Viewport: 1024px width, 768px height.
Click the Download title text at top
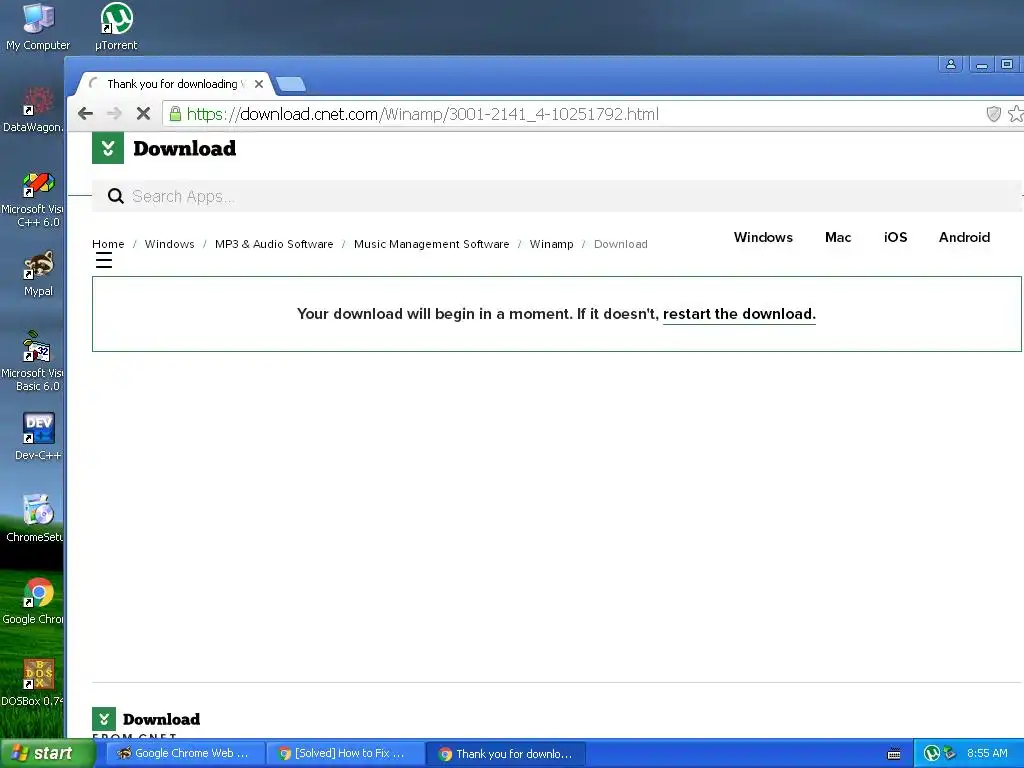tap(185, 148)
